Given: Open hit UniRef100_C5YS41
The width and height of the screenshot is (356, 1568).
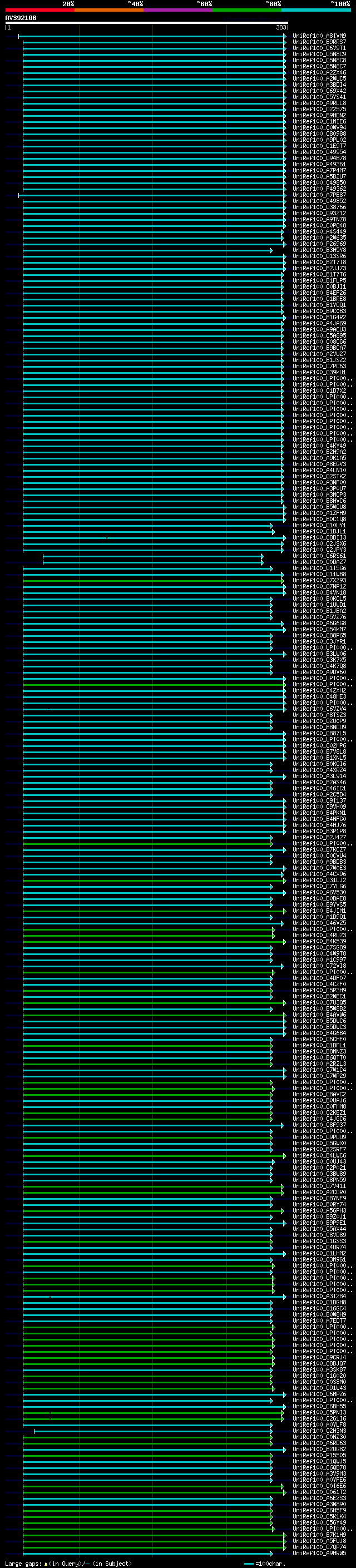Looking at the screenshot, I should [x=319, y=97].
